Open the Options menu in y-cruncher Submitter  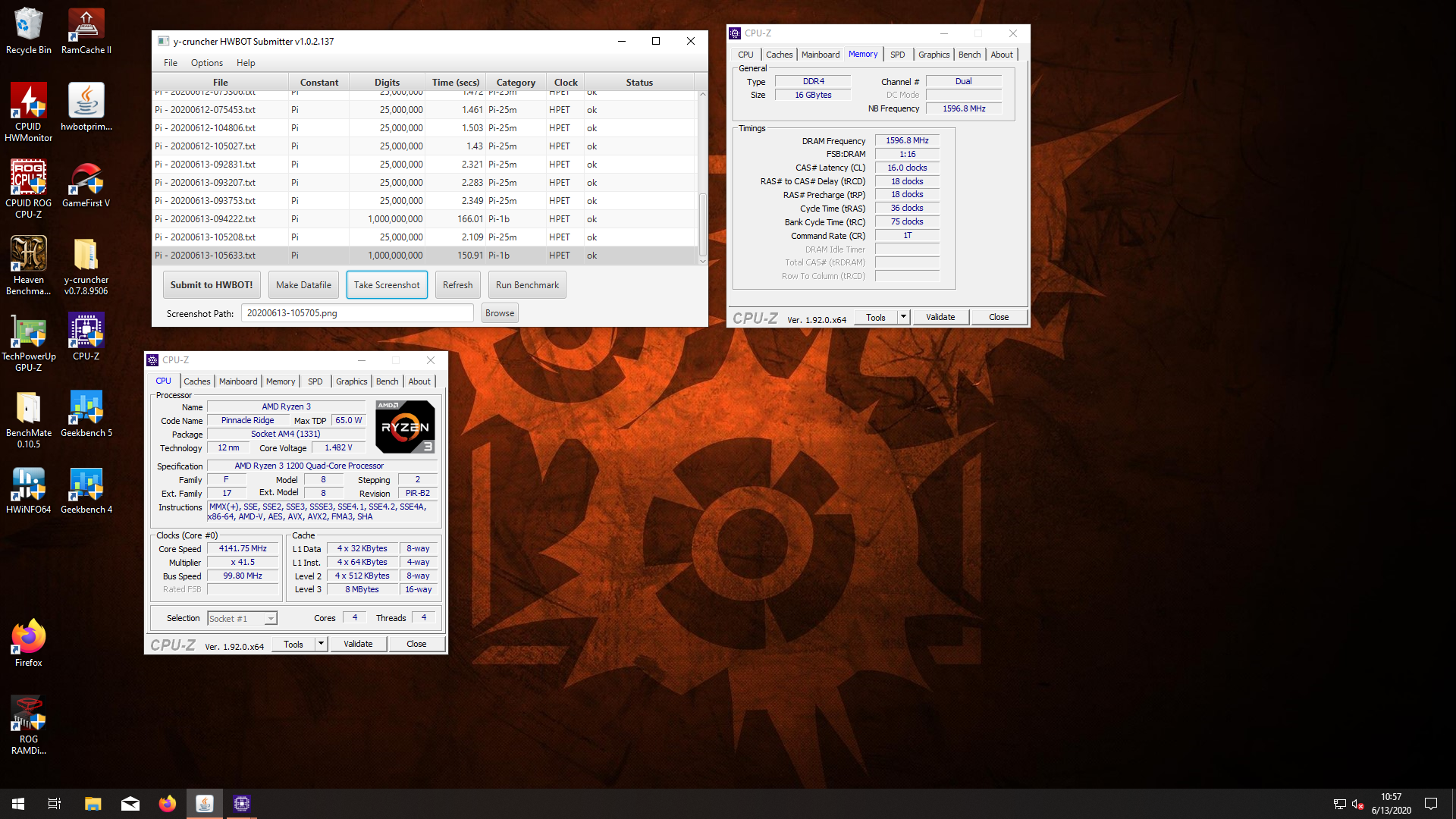(206, 63)
